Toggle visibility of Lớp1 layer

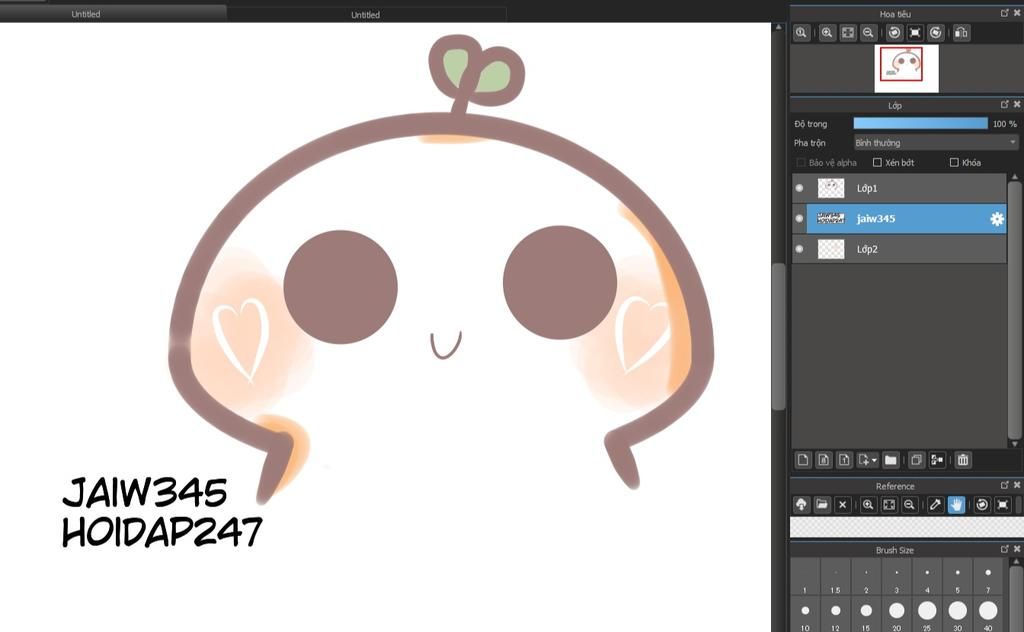[799, 188]
